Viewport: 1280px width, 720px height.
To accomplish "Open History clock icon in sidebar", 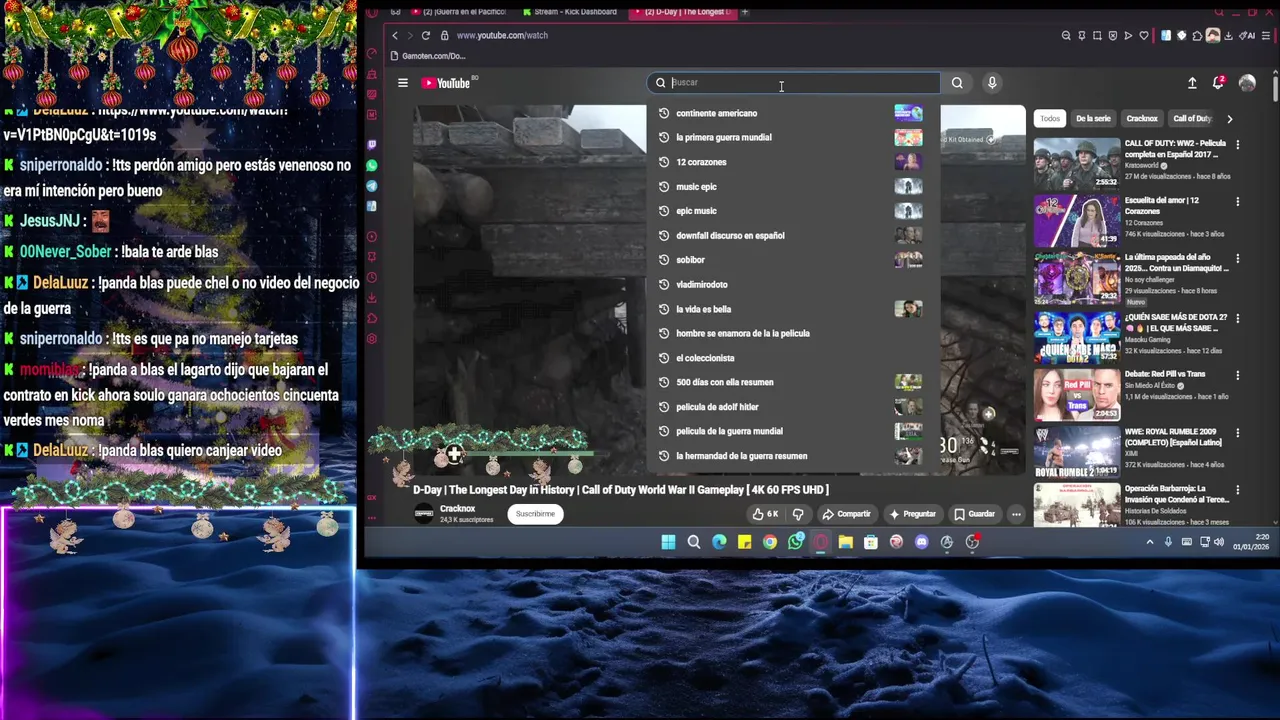I will (x=372, y=277).
